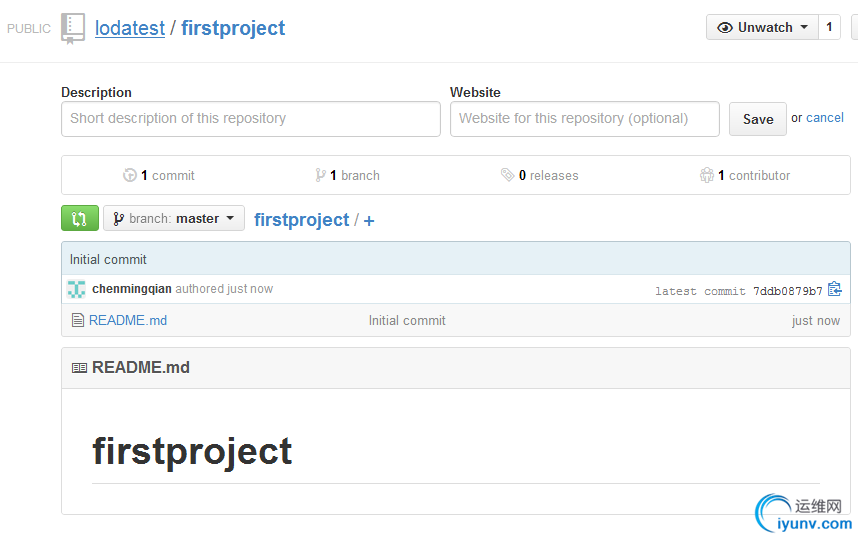Click the repository book icon near lodatest
The image size is (858, 540).
point(73,28)
